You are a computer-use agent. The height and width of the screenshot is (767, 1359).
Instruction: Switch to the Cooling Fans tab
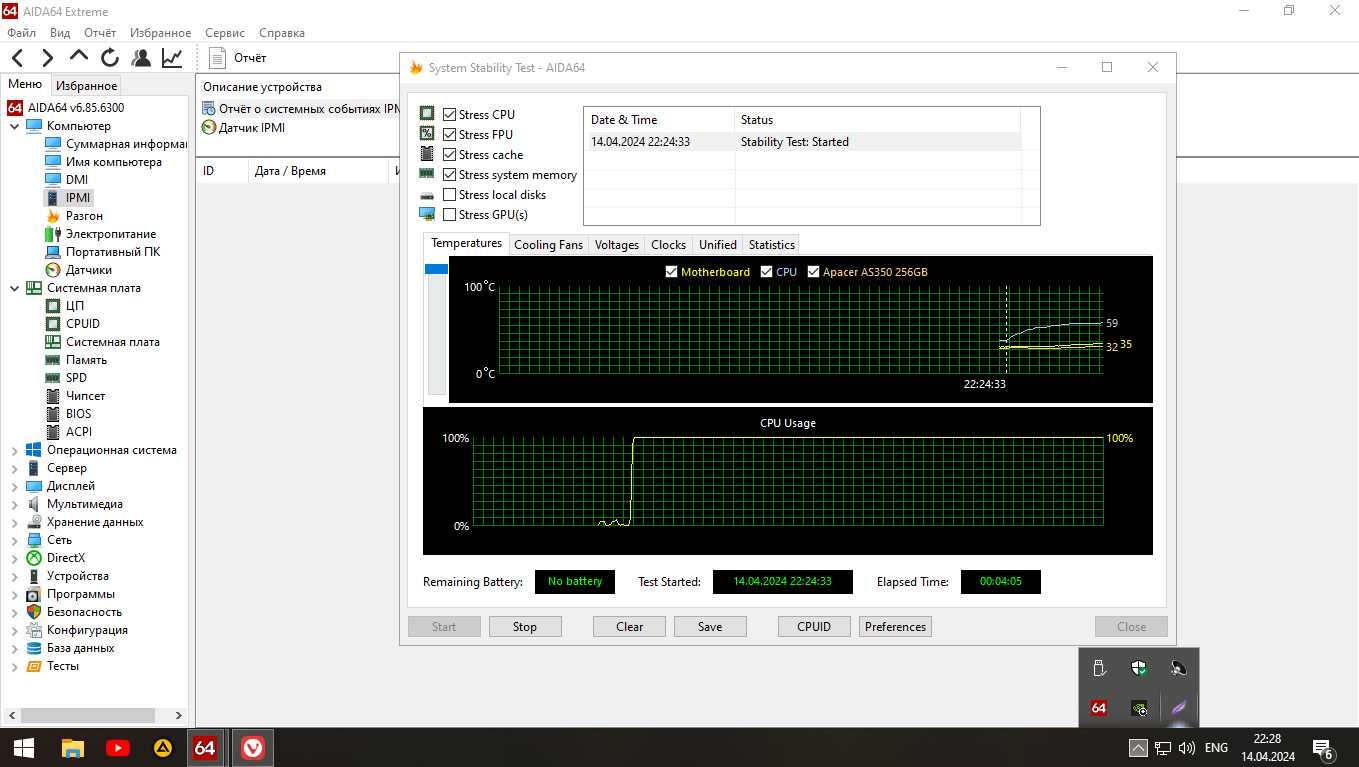(x=548, y=245)
